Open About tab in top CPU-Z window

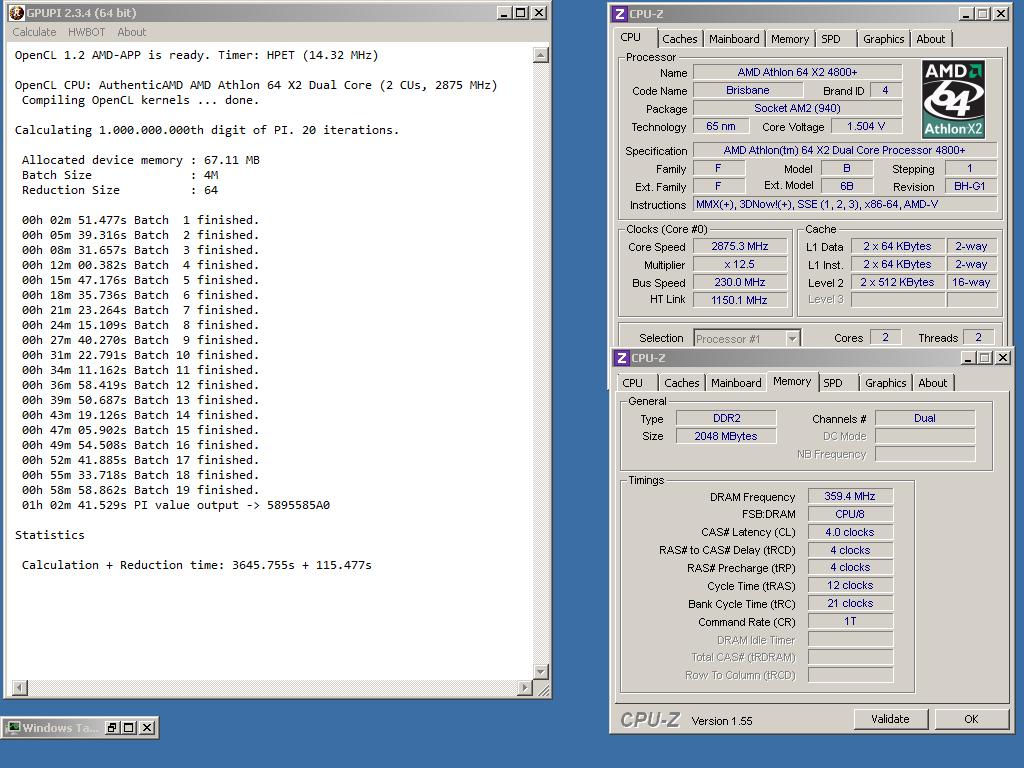pyautogui.click(x=931, y=39)
